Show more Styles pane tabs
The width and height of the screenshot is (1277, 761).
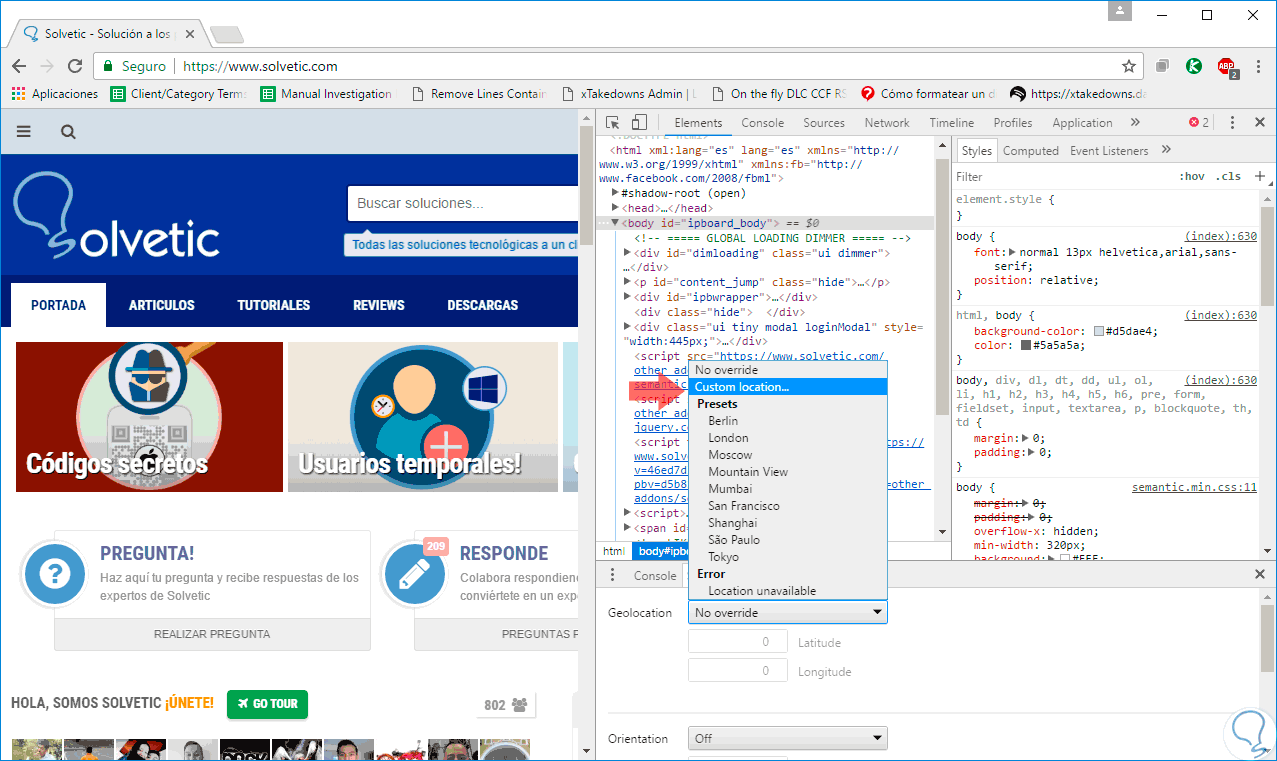pyautogui.click(x=1166, y=151)
